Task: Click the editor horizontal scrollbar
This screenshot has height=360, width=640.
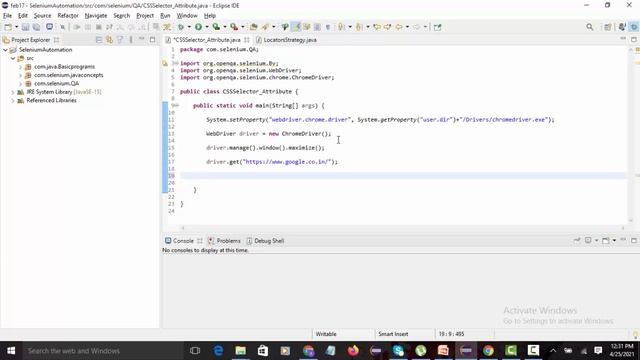Action: 403,228
